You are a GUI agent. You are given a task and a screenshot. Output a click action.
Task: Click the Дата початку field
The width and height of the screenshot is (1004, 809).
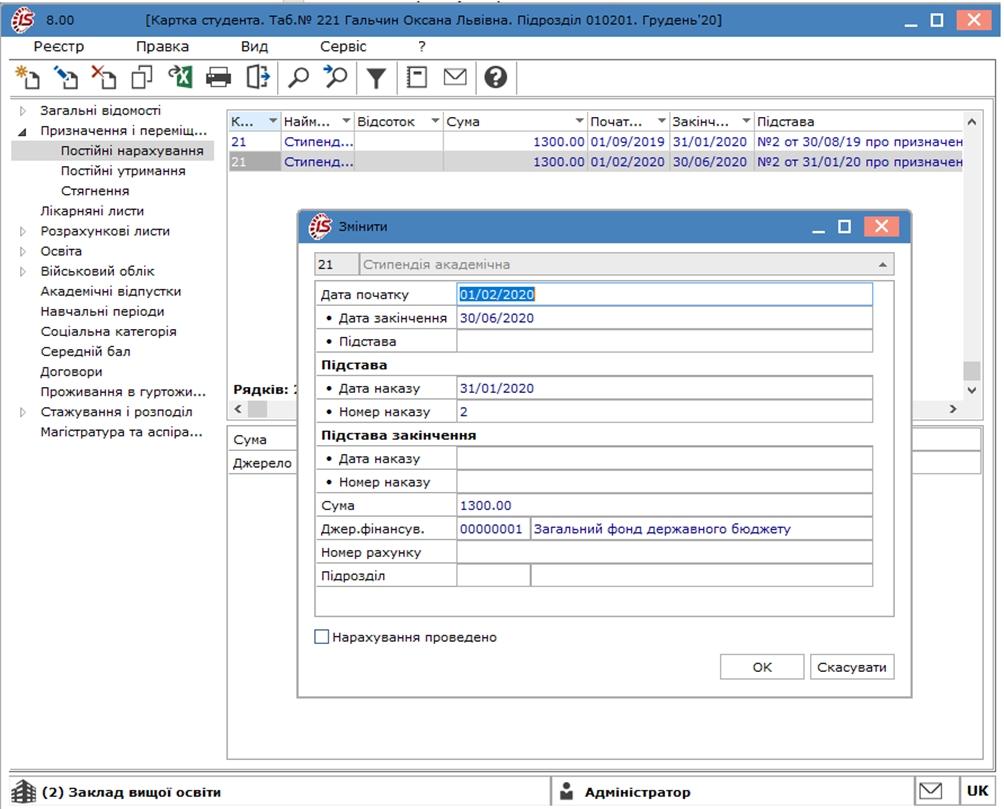tap(665, 295)
